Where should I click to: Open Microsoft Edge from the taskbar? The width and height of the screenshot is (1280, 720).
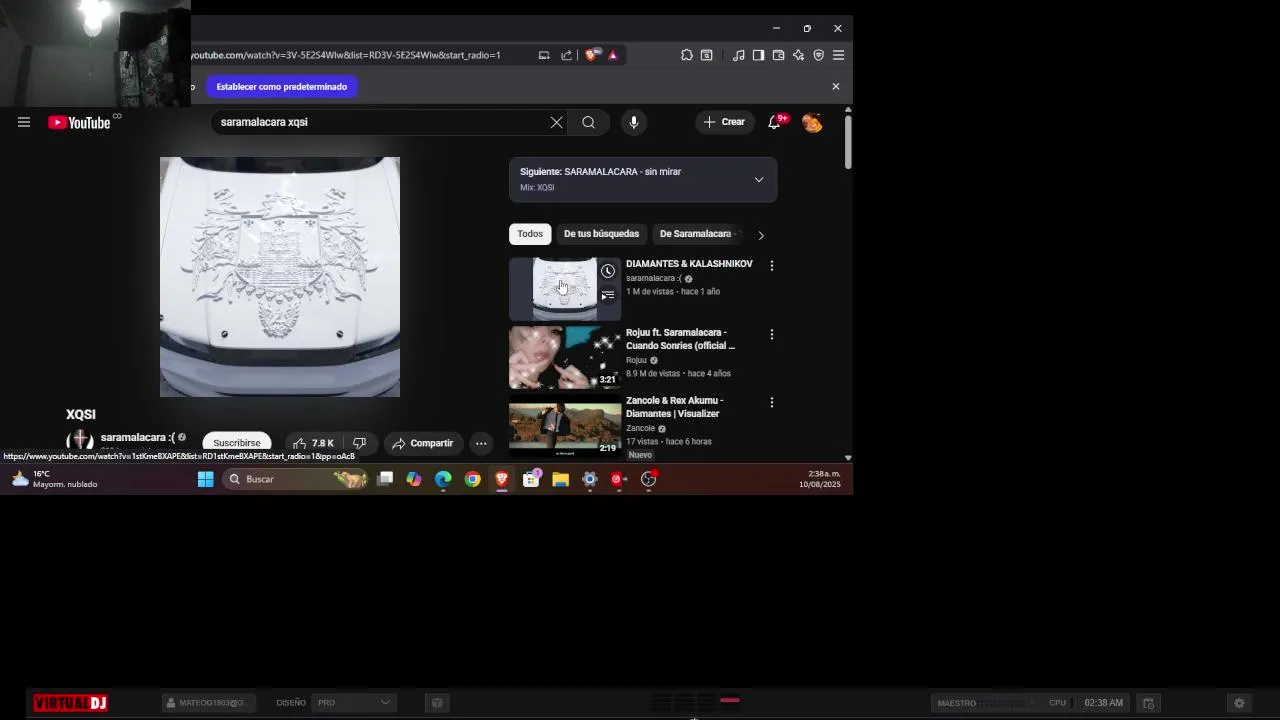pos(443,479)
